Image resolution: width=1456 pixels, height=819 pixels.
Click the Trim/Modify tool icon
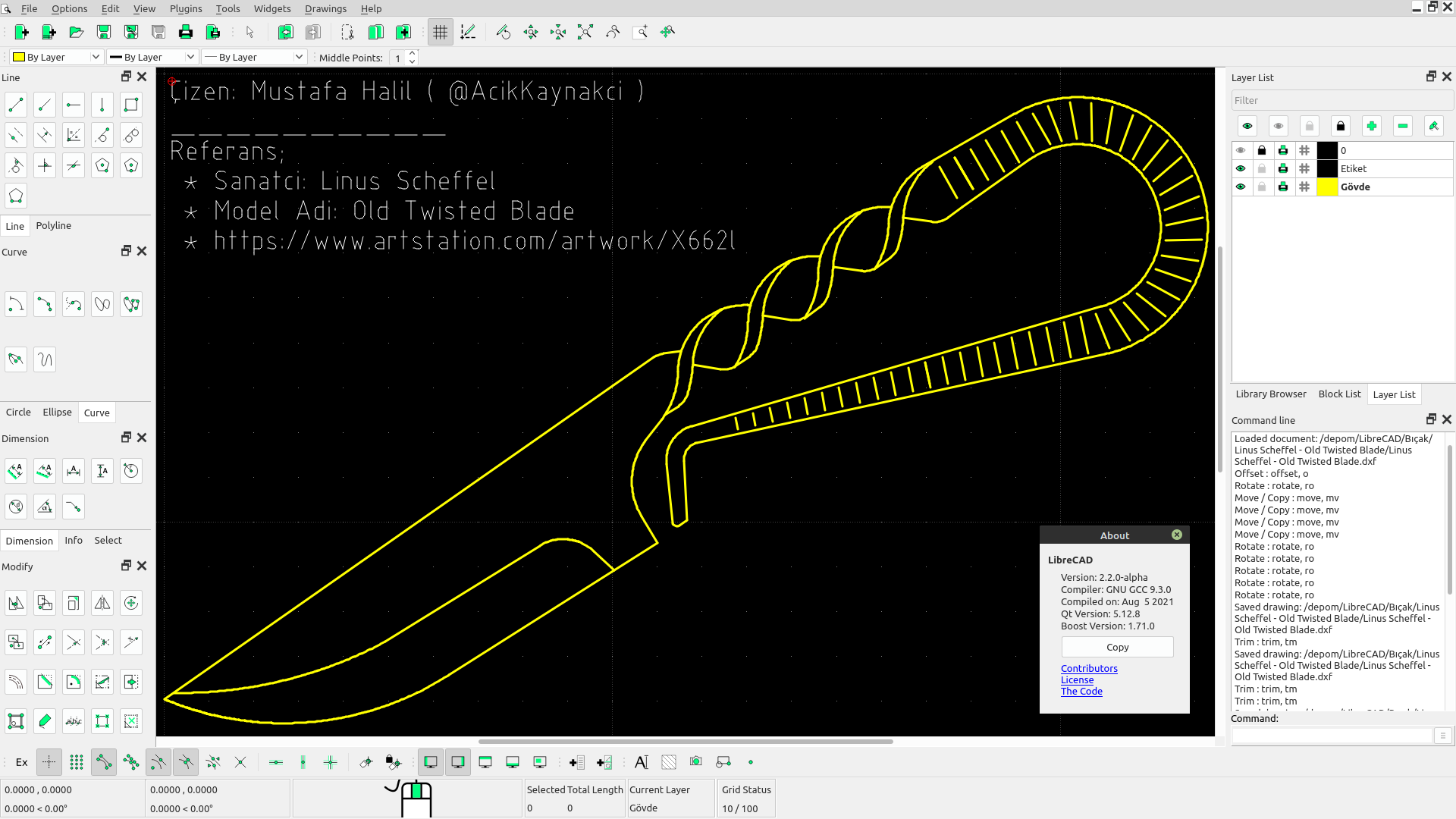(73, 642)
